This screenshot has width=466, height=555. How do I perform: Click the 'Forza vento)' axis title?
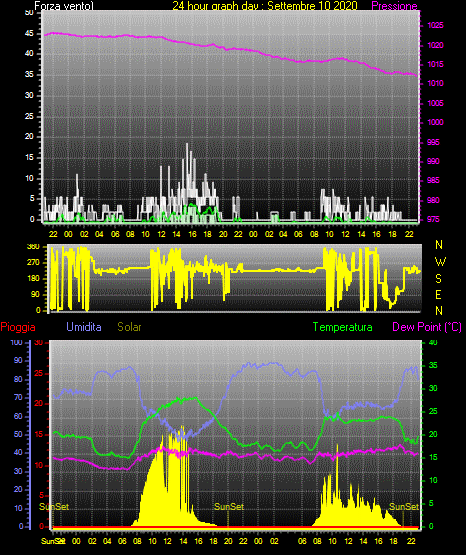64,6
